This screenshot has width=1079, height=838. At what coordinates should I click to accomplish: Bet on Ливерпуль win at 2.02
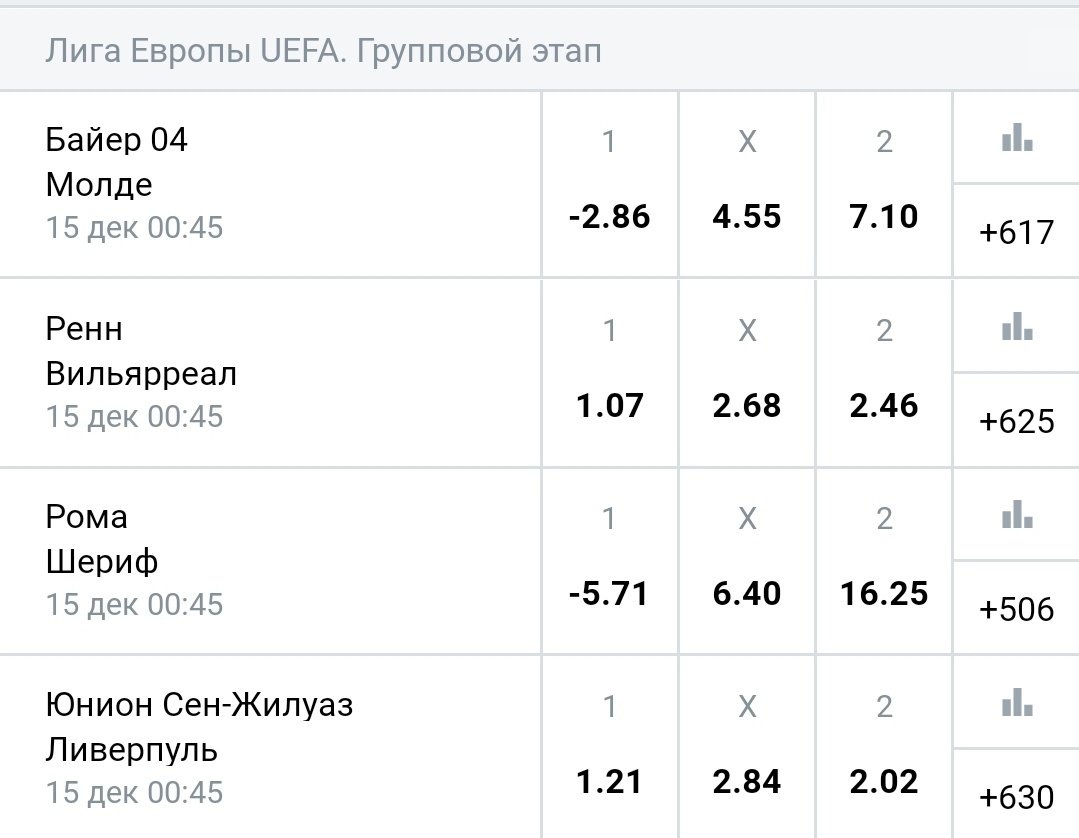884,781
